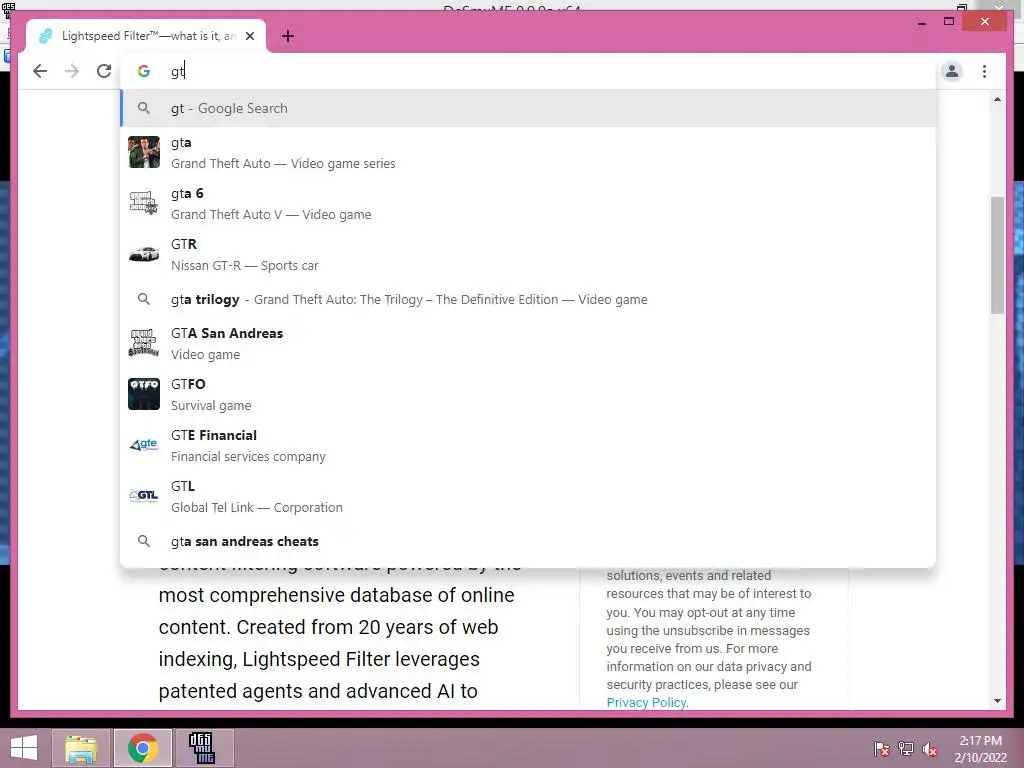
Task: Click the Chrome taskbar icon
Action: tap(142, 748)
